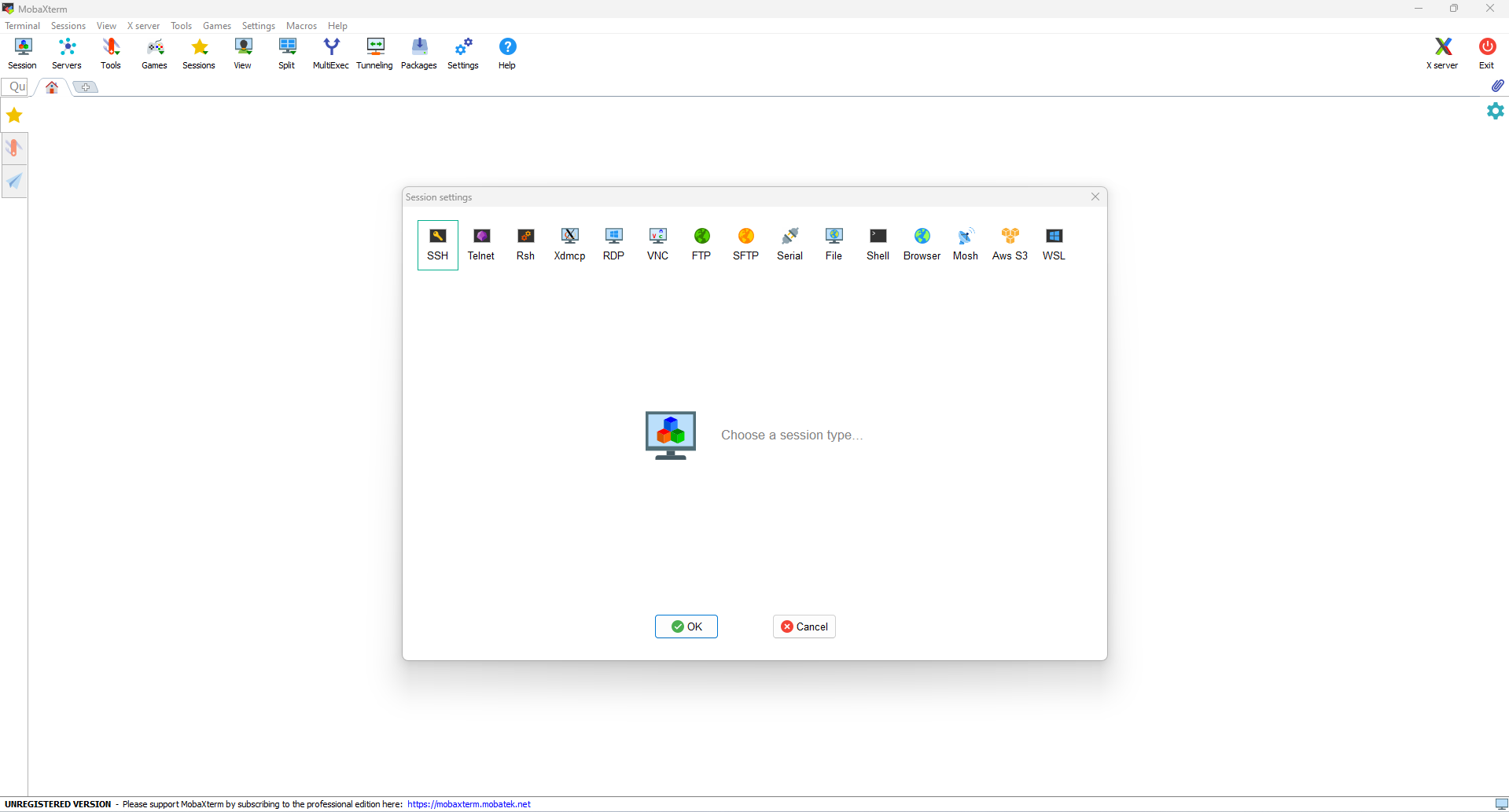The height and width of the screenshot is (812, 1509).
Task: Open Tools from the main toolbar
Action: [x=111, y=53]
